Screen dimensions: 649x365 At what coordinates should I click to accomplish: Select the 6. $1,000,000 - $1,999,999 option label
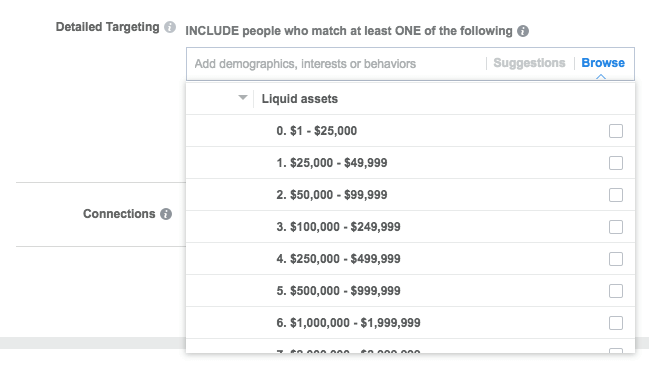pos(348,323)
